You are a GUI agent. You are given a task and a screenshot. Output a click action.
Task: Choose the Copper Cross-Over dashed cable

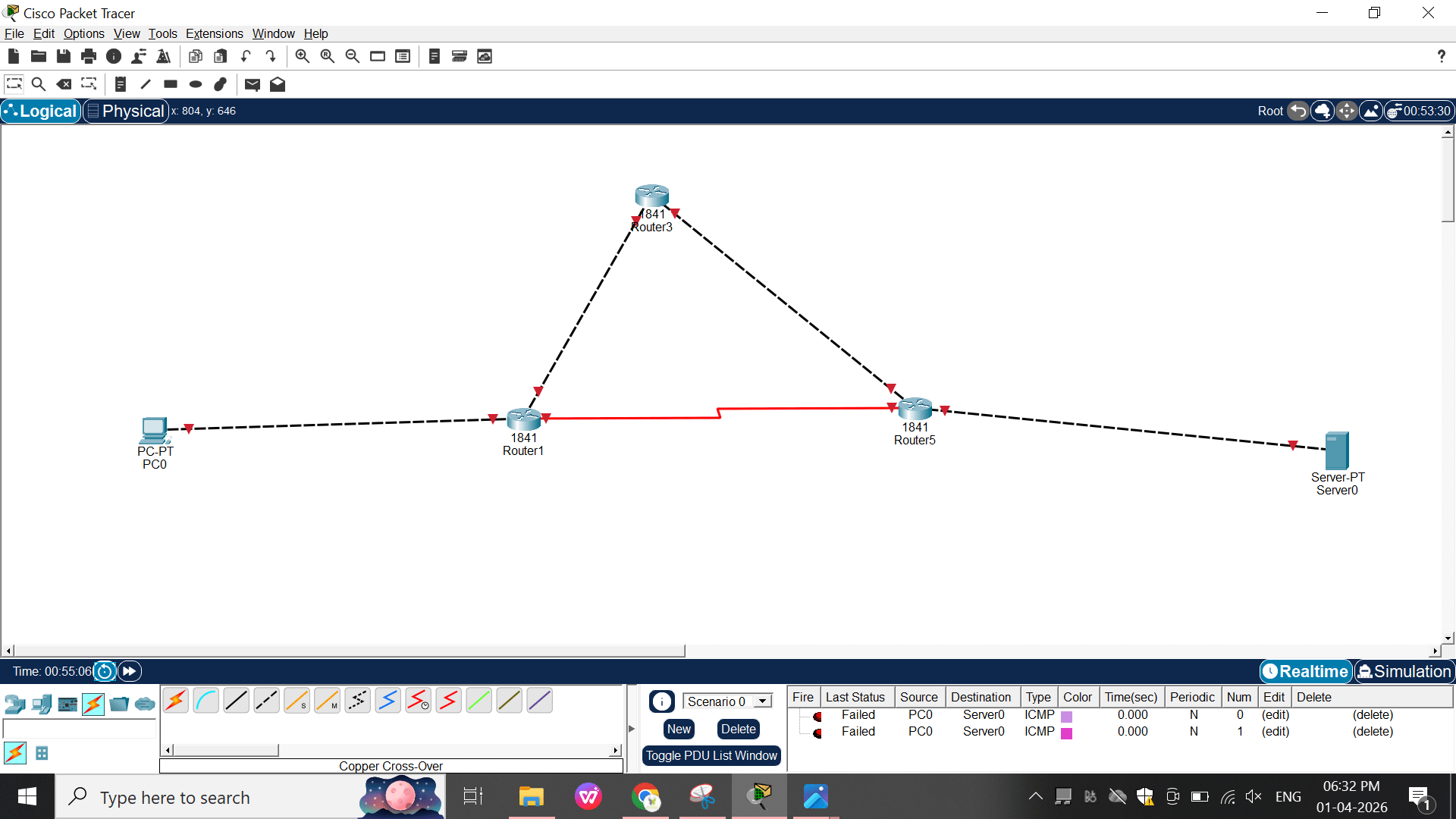(x=267, y=701)
